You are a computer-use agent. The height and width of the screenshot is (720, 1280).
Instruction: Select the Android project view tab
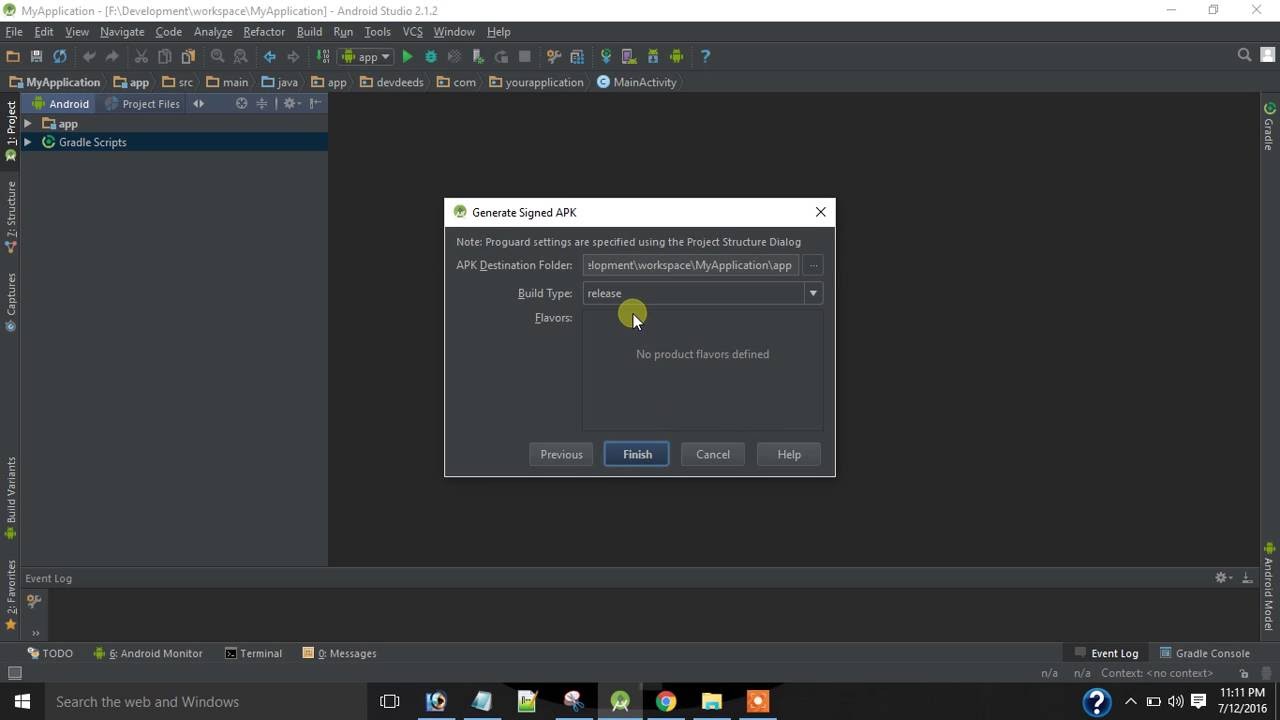tap(60, 104)
